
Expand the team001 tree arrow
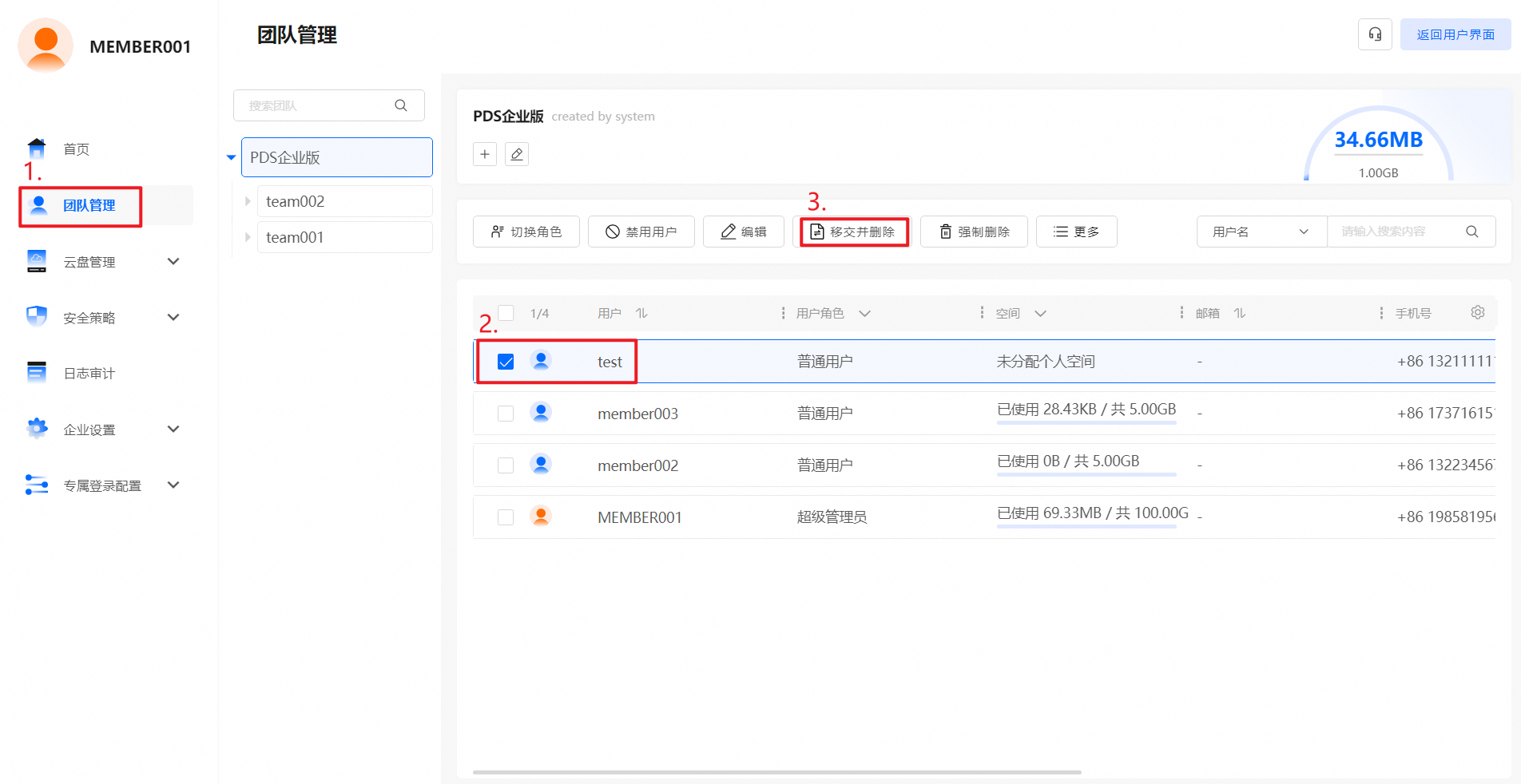coord(248,237)
